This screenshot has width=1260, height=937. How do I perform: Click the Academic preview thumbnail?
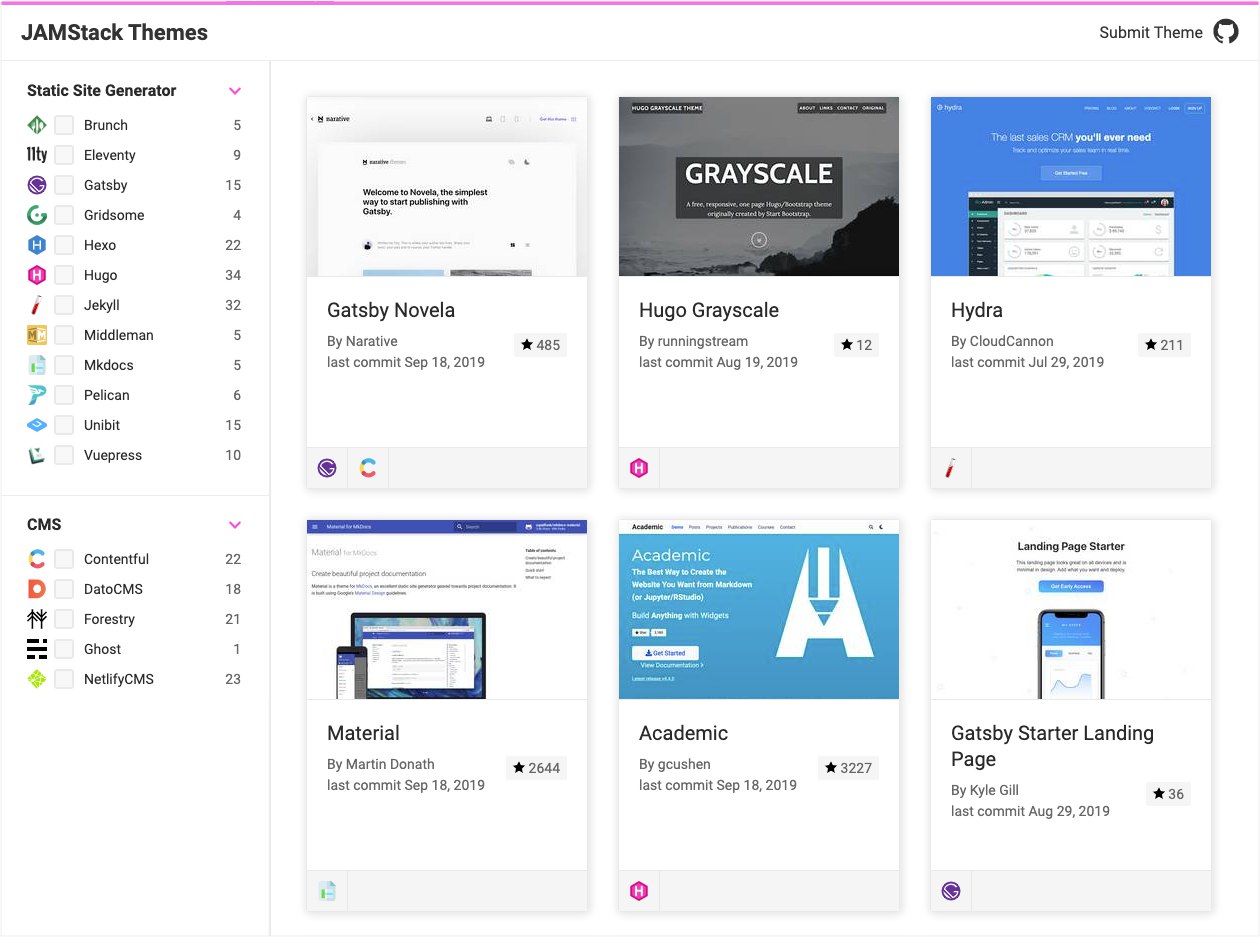pos(759,609)
